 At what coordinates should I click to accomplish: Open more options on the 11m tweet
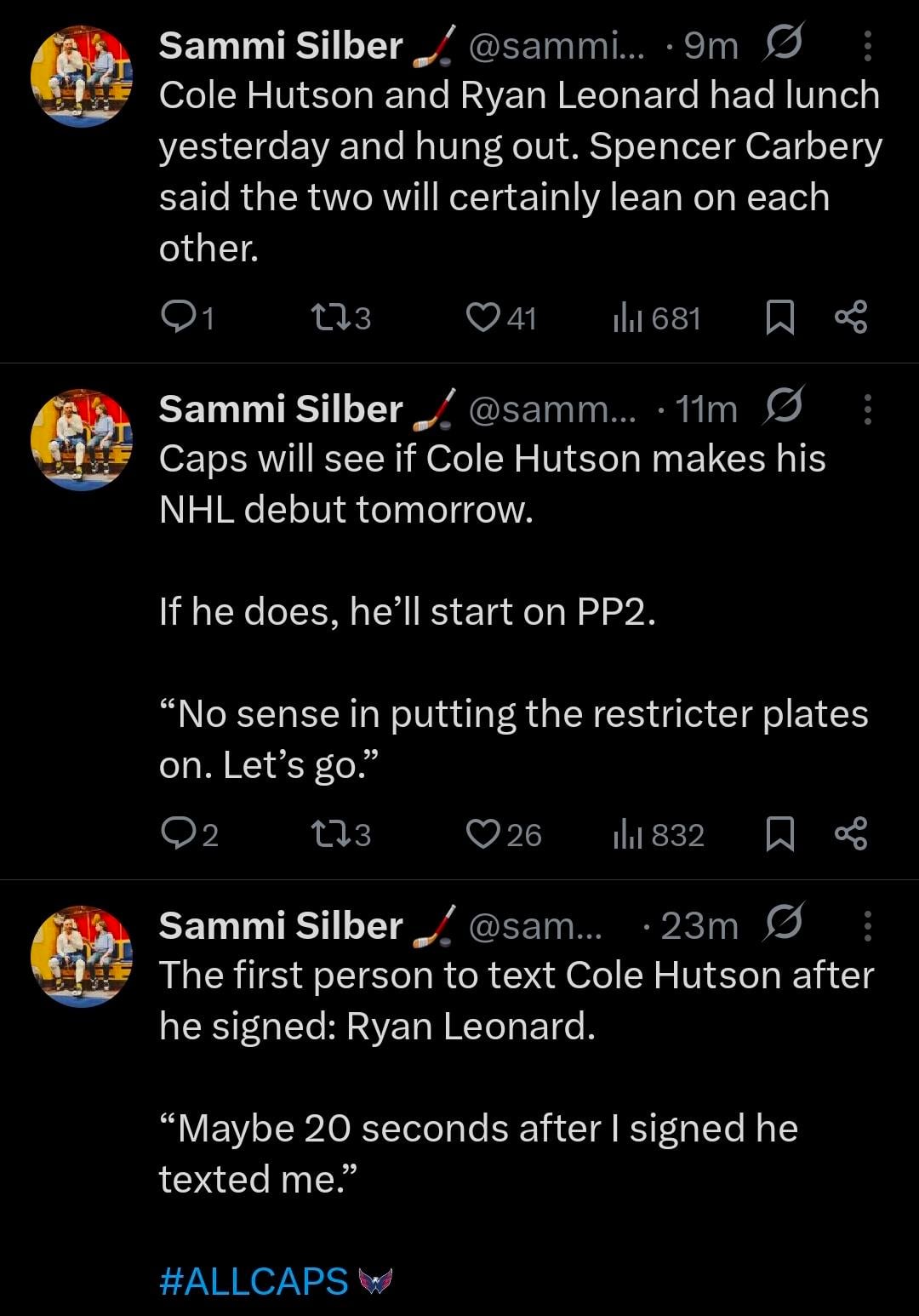click(x=867, y=409)
